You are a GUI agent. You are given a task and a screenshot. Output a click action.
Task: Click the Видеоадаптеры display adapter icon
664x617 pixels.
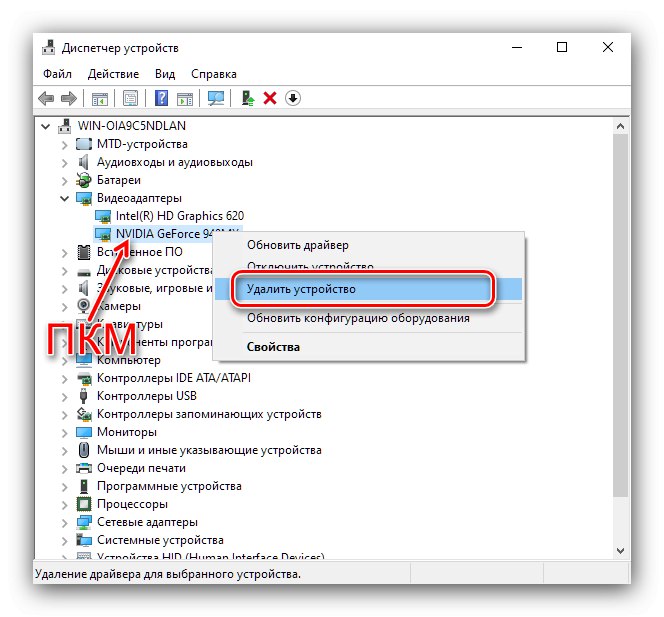pos(84,198)
